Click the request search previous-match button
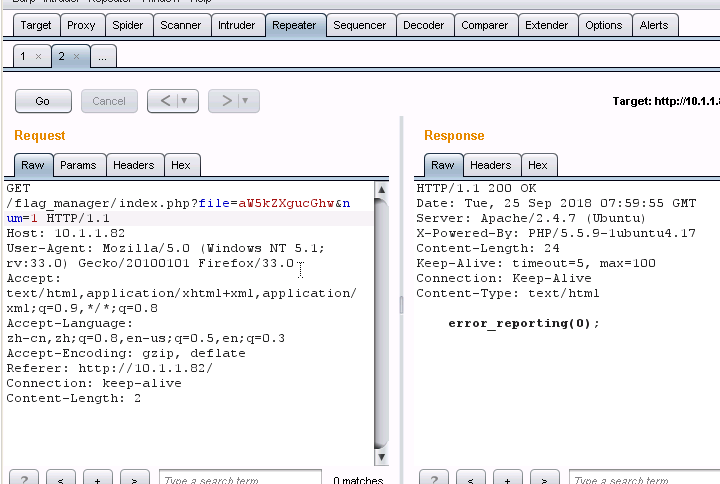This screenshot has height=484, width=720. [61, 479]
